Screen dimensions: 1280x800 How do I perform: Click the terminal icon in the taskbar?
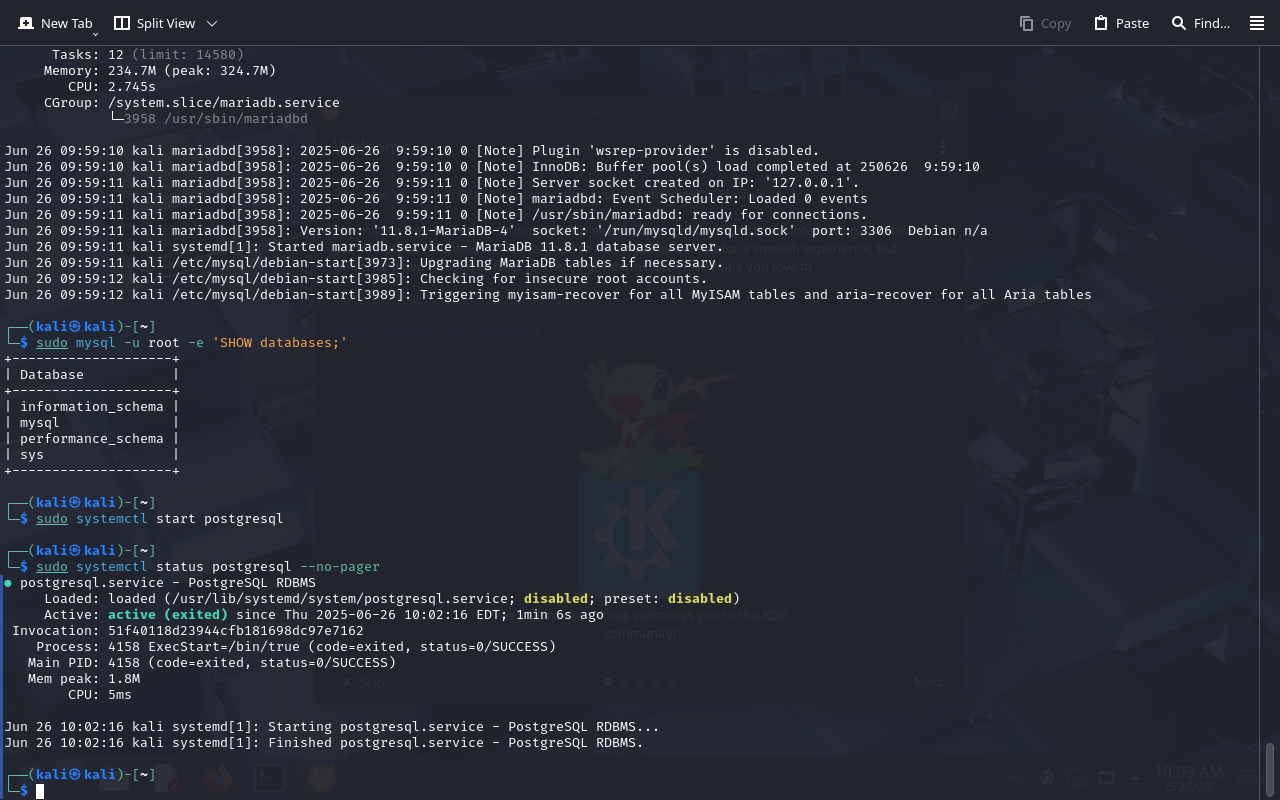pyautogui.click(x=268, y=777)
